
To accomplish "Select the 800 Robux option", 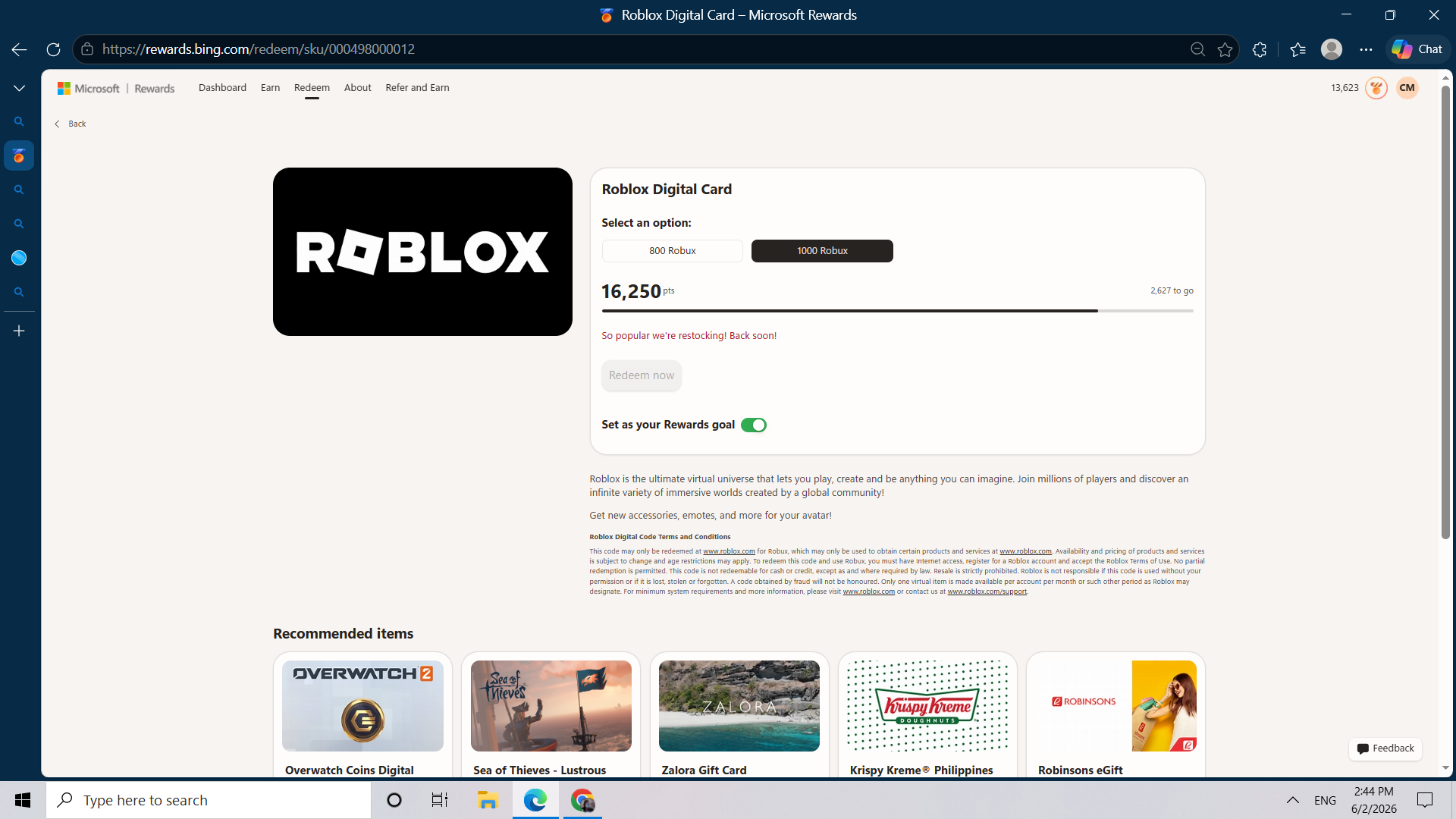I will tap(672, 251).
